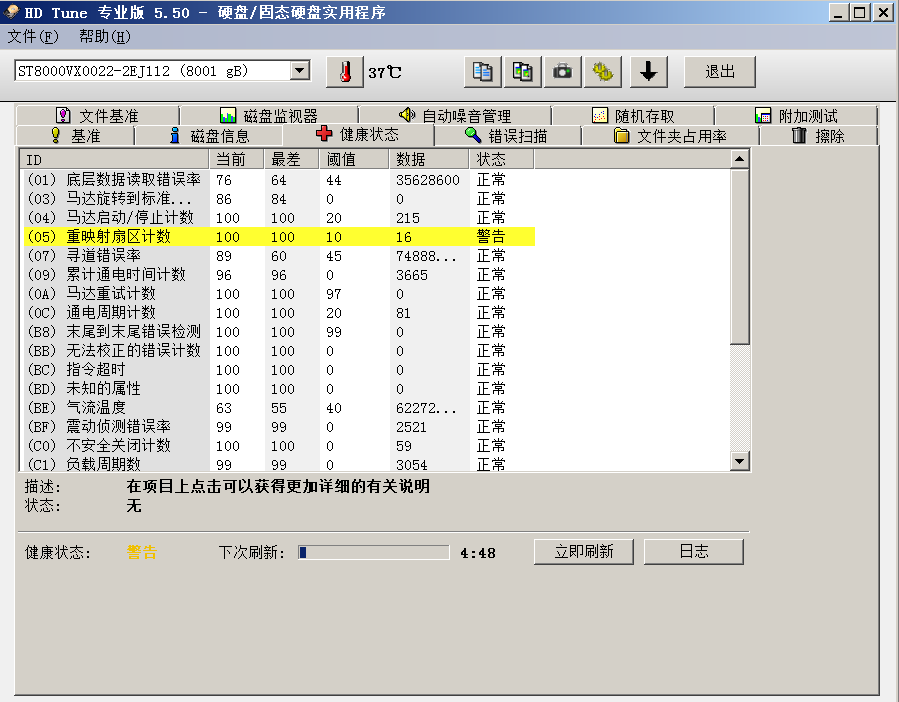Screen dimensions: 899x702
Task: Click the 数据 column header
Action: (430, 159)
